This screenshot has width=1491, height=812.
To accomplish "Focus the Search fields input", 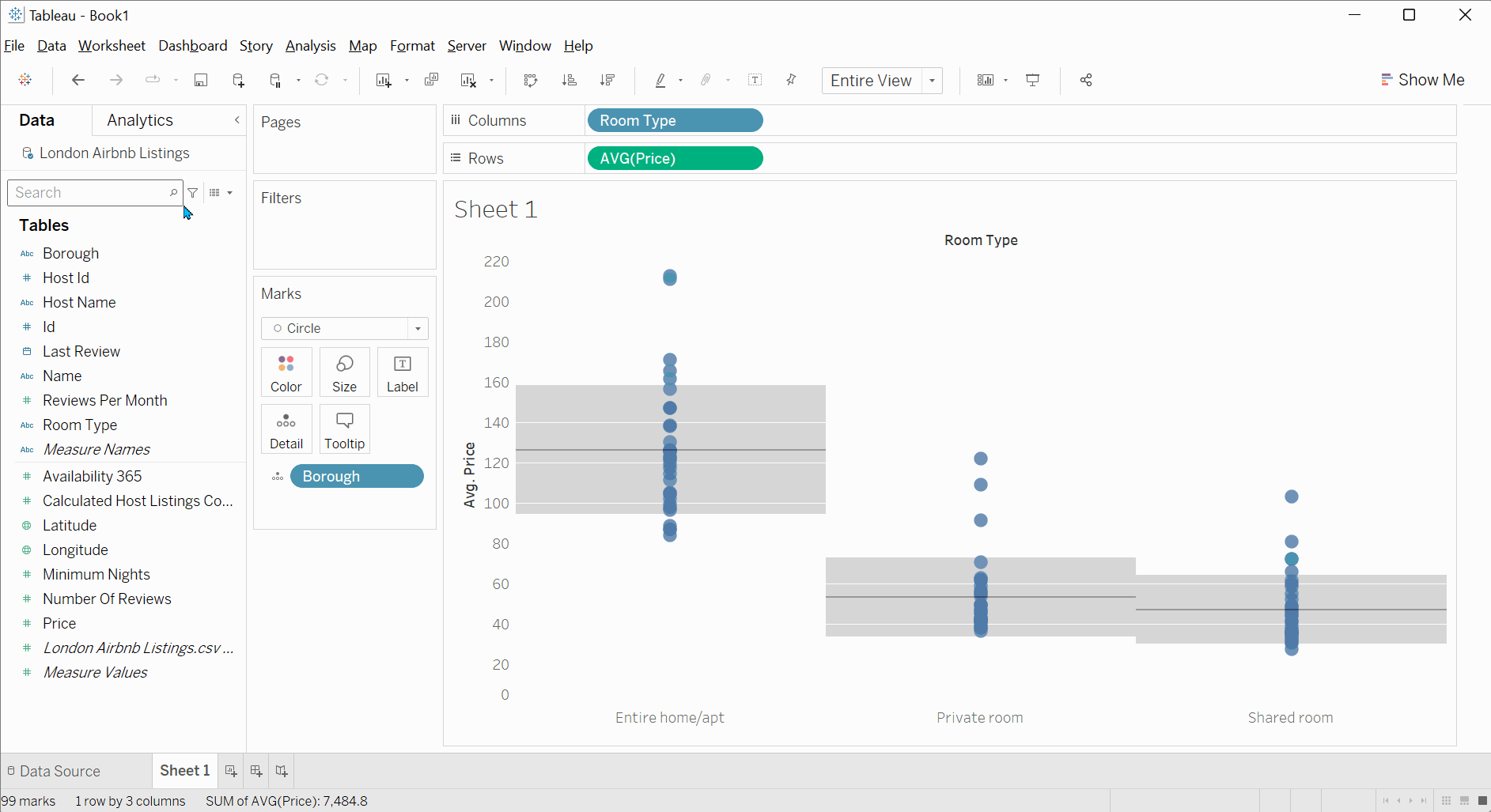I will pos(95,192).
